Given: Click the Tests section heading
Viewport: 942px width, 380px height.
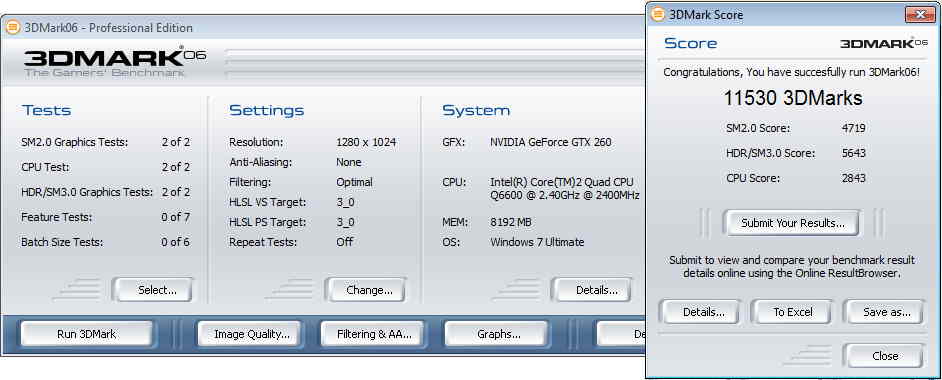Looking at the screenshot, I should 46,110.
